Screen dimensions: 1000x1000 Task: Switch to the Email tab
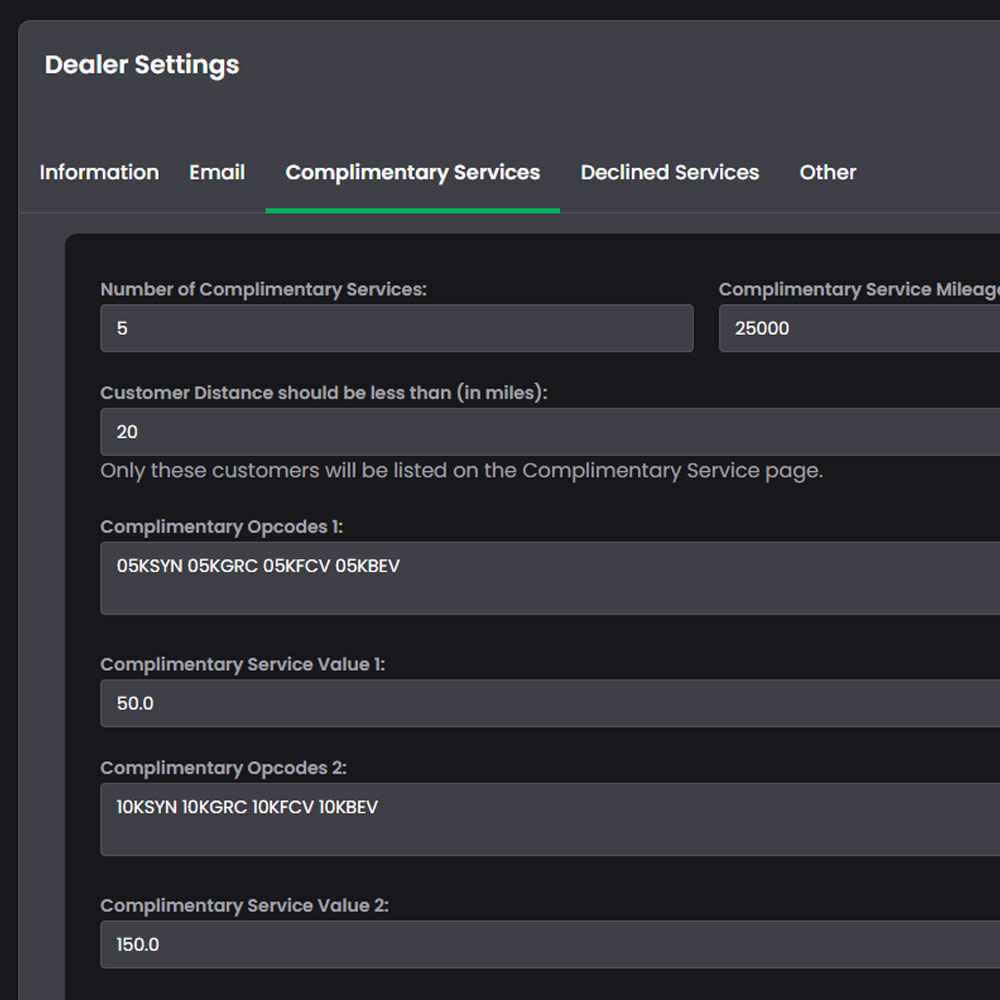(x=217, y=172)
